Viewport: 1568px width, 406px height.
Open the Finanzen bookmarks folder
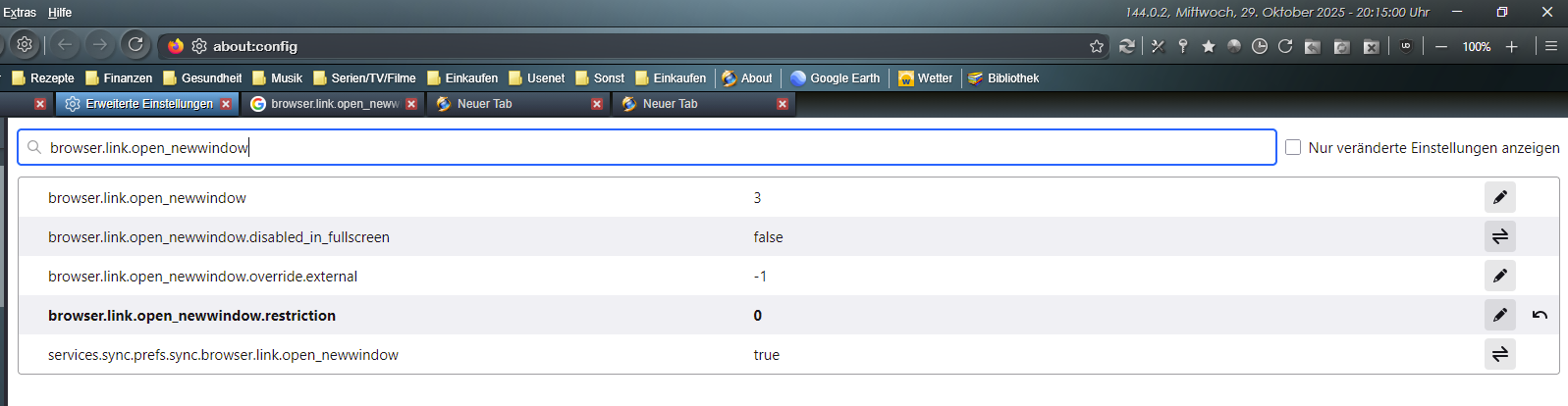118,77
